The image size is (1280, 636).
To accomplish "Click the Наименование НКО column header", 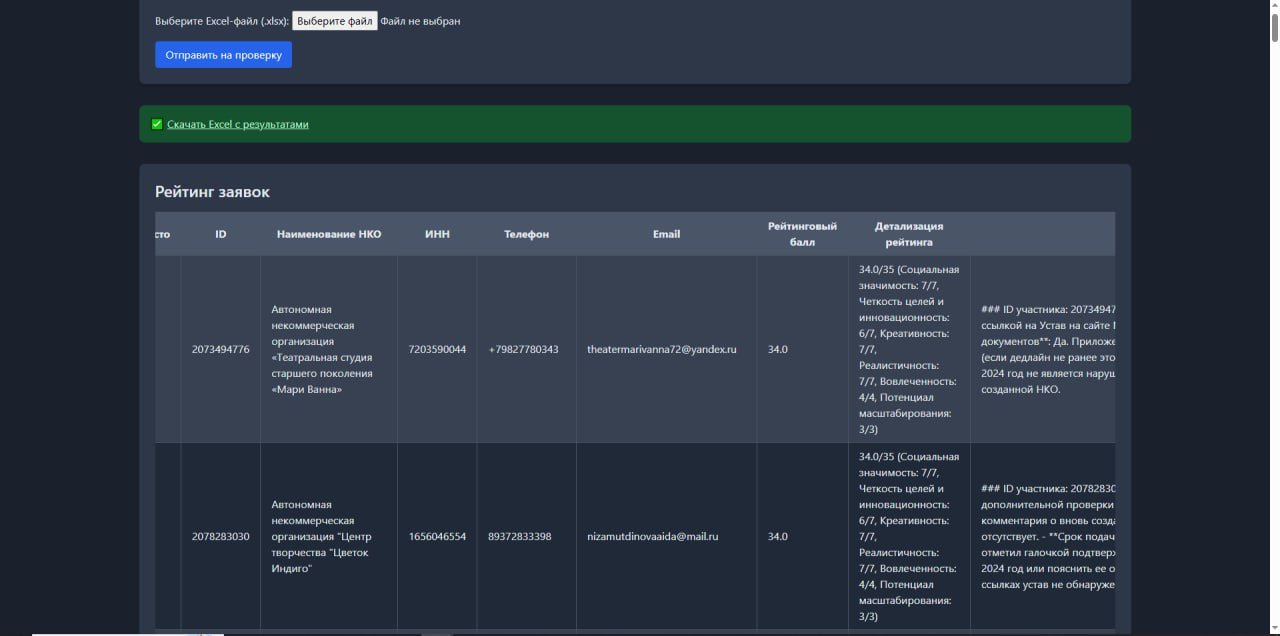I will pos(328,234).
